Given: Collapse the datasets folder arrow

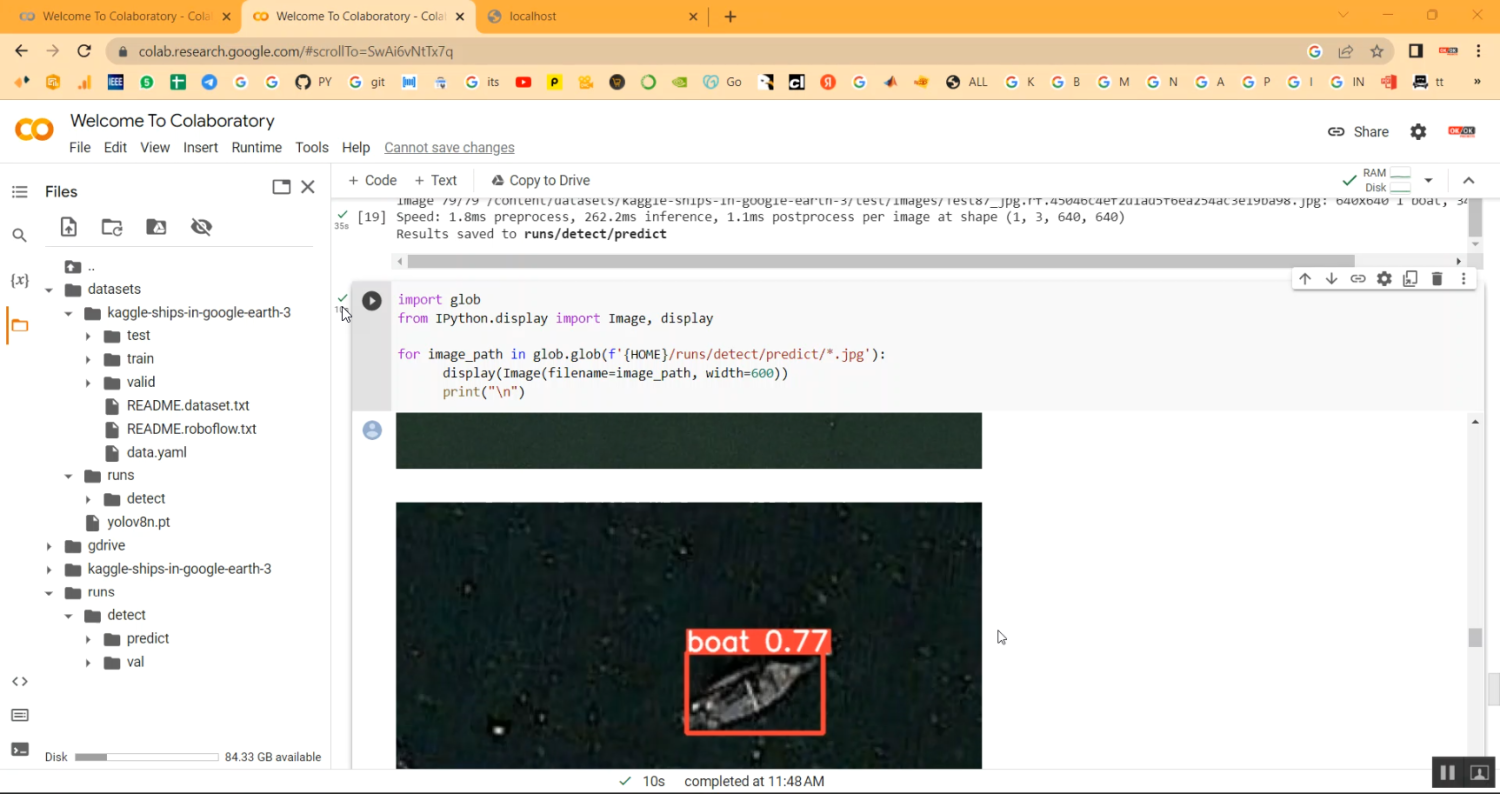Looking at the screenshot, I should point(49,290).
